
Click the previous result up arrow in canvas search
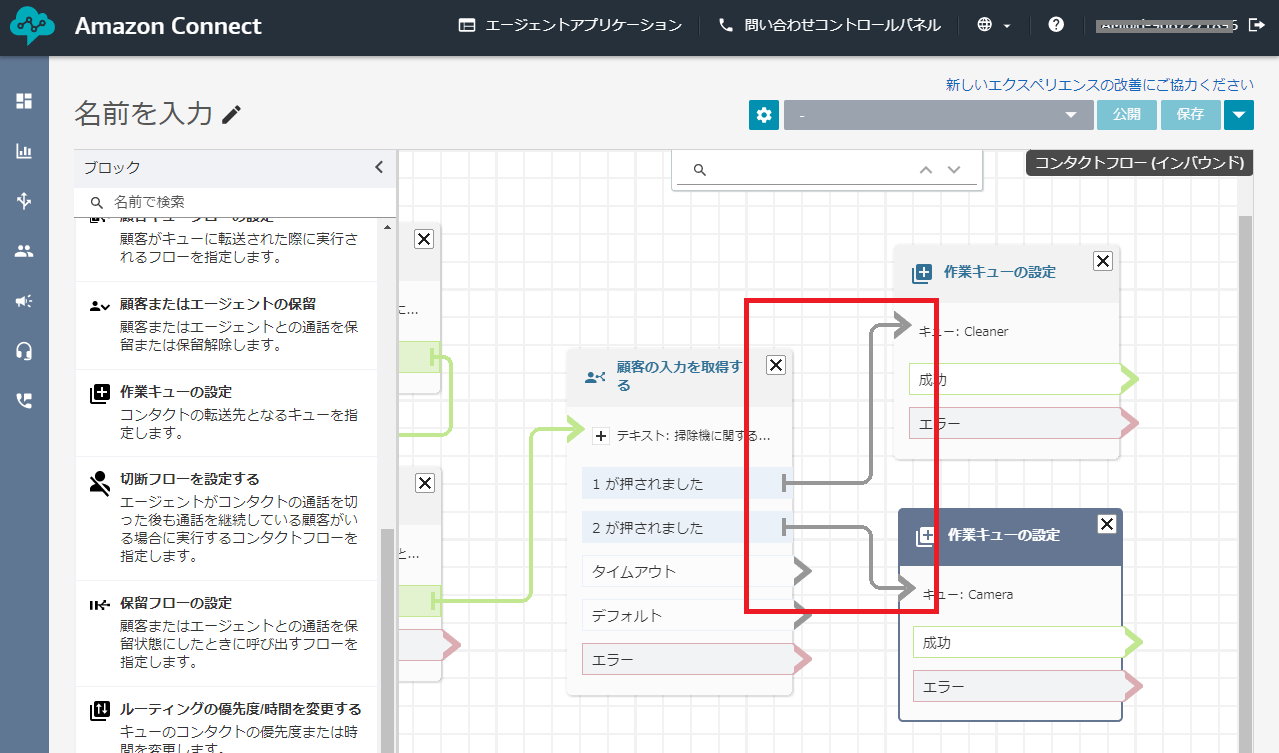point(926,170)
